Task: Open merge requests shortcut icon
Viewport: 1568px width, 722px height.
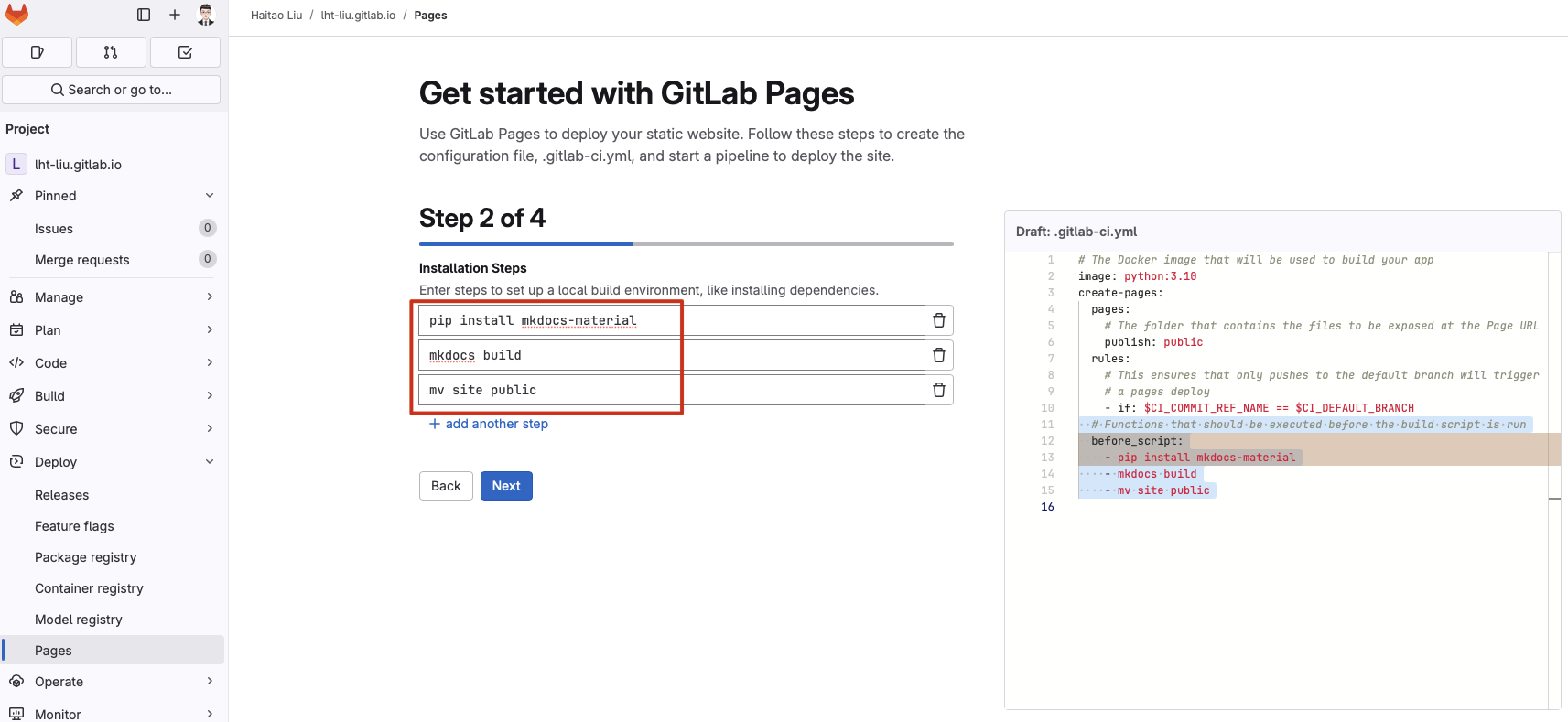Action: (x=111, y=52)
